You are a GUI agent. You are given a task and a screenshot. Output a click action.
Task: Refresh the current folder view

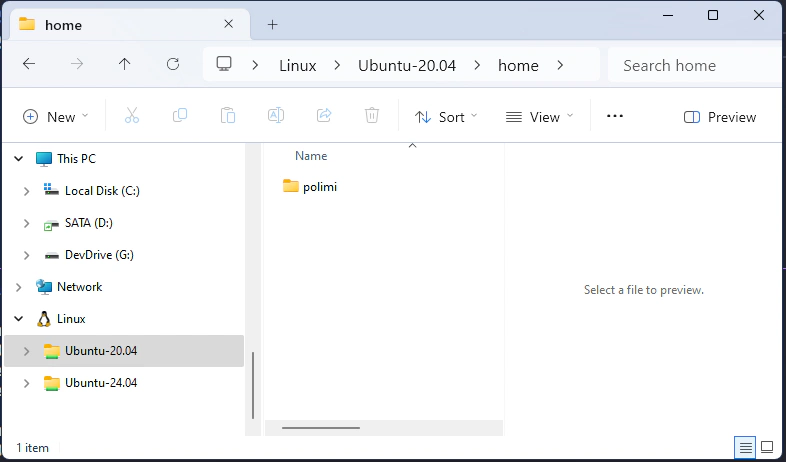(173, 65)
